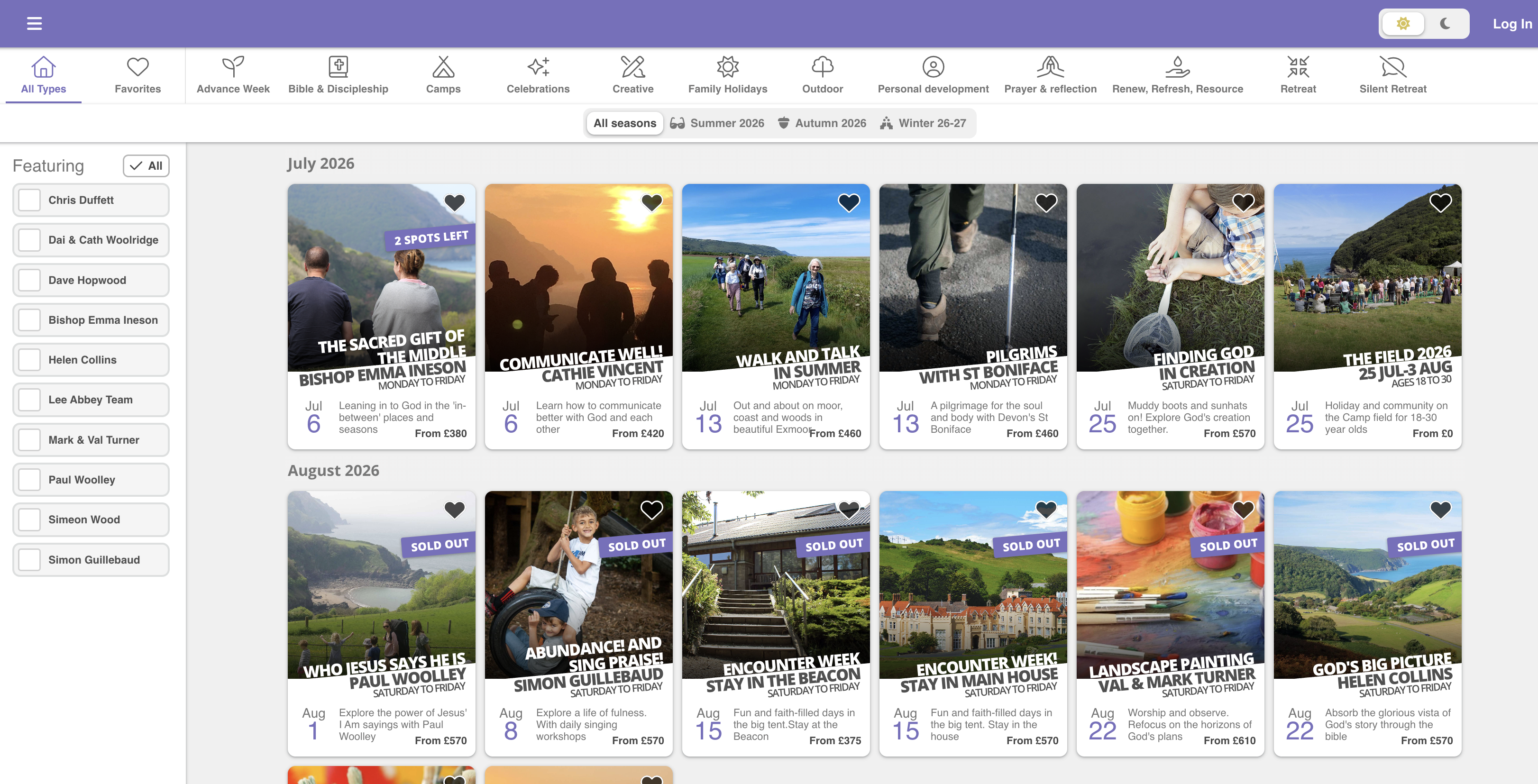Image resolution: width=1538 pixels, height=784 pixels.
Task: Favorite Encounter Week Main House event
Action: (x=1046, y=510)
